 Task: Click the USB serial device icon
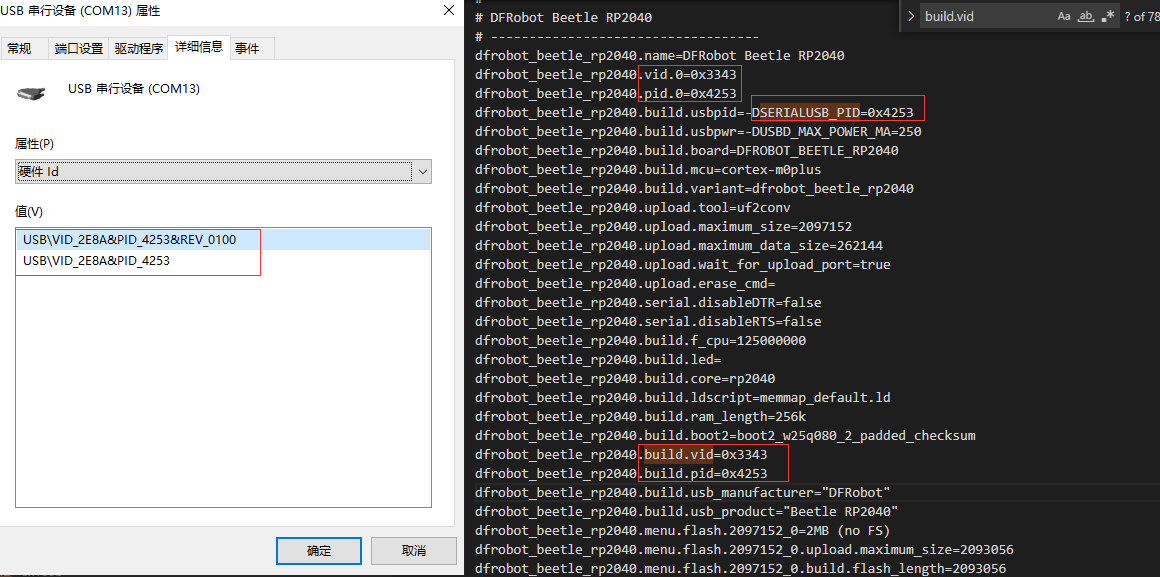pos(31,93)
